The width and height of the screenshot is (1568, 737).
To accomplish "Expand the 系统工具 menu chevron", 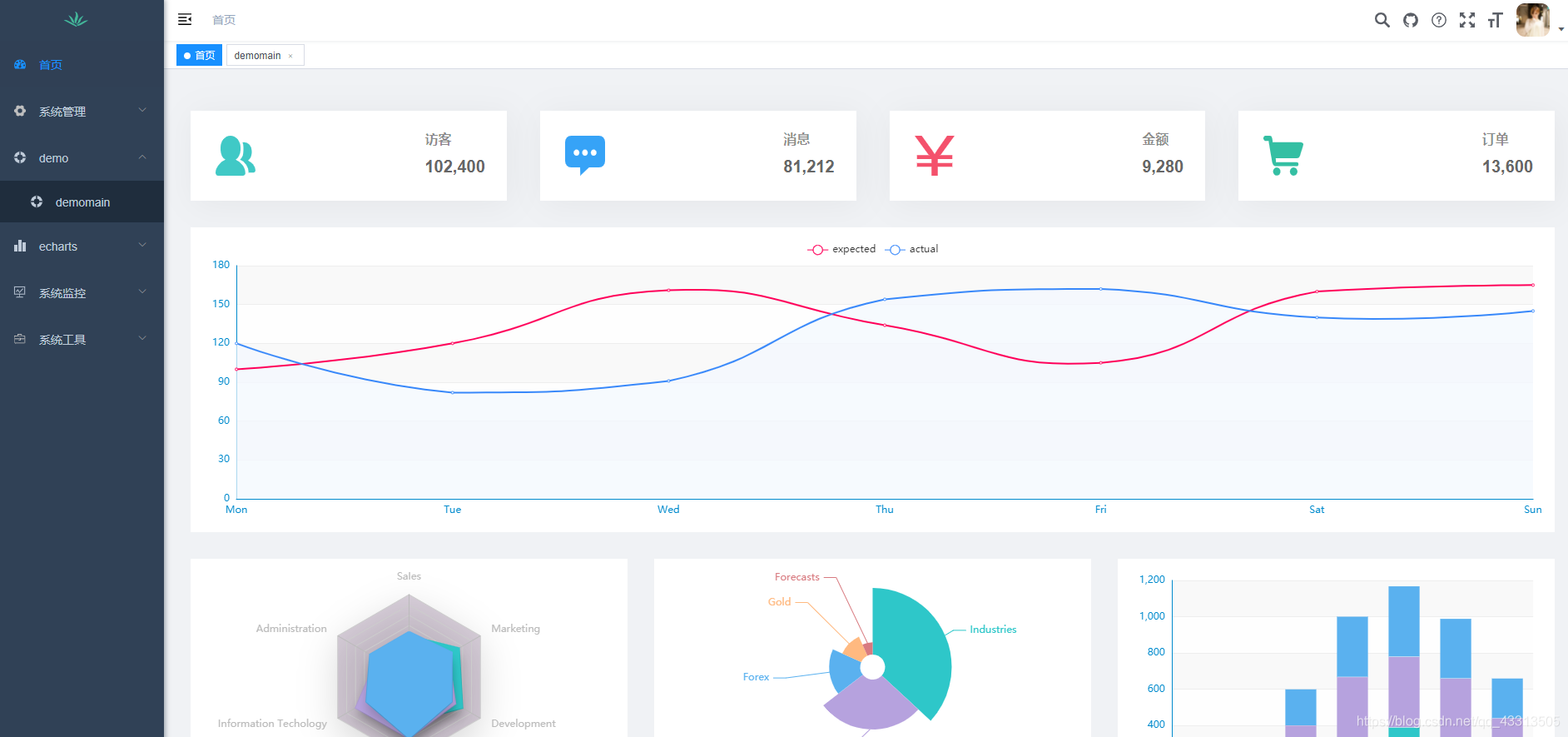I will [142, 338].
